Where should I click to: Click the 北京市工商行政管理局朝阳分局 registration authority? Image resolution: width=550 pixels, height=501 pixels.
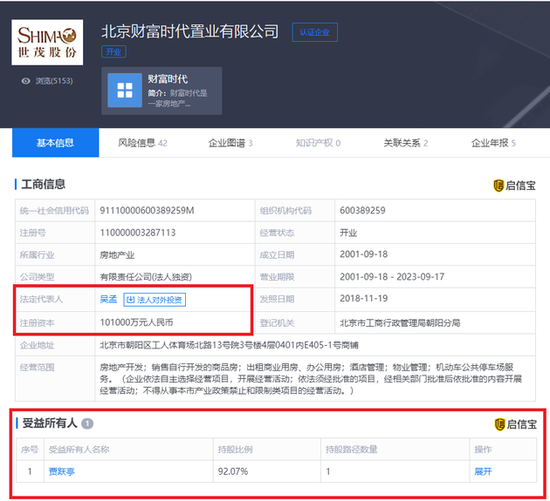(x=400, y=323)
